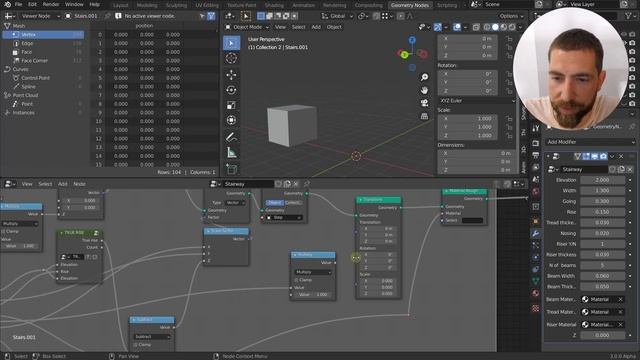
Task: Enable rendered viewport shading mode
Action: (x=512, y=27)
